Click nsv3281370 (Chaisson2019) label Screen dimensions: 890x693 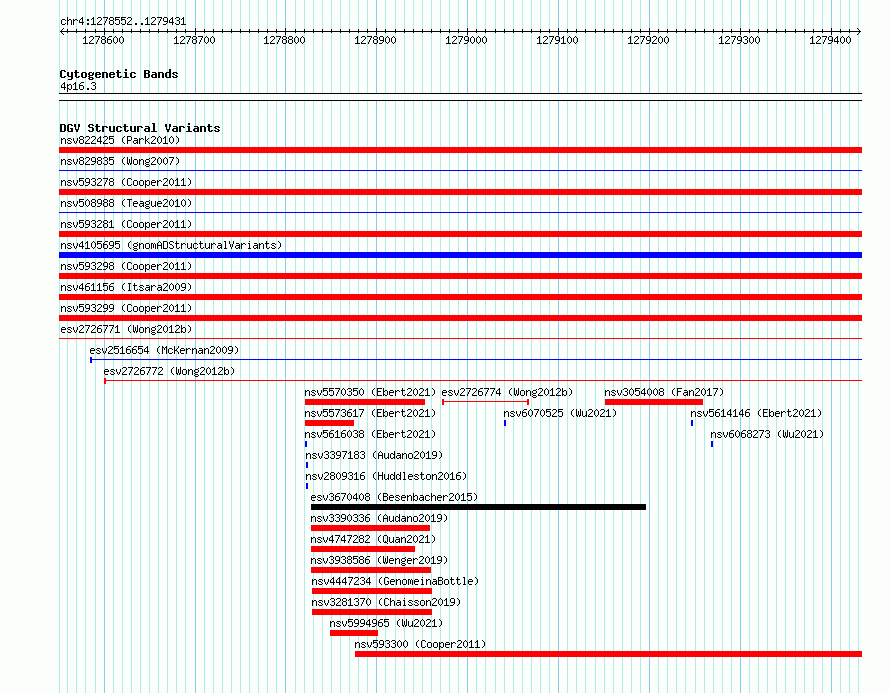[386, 602]
